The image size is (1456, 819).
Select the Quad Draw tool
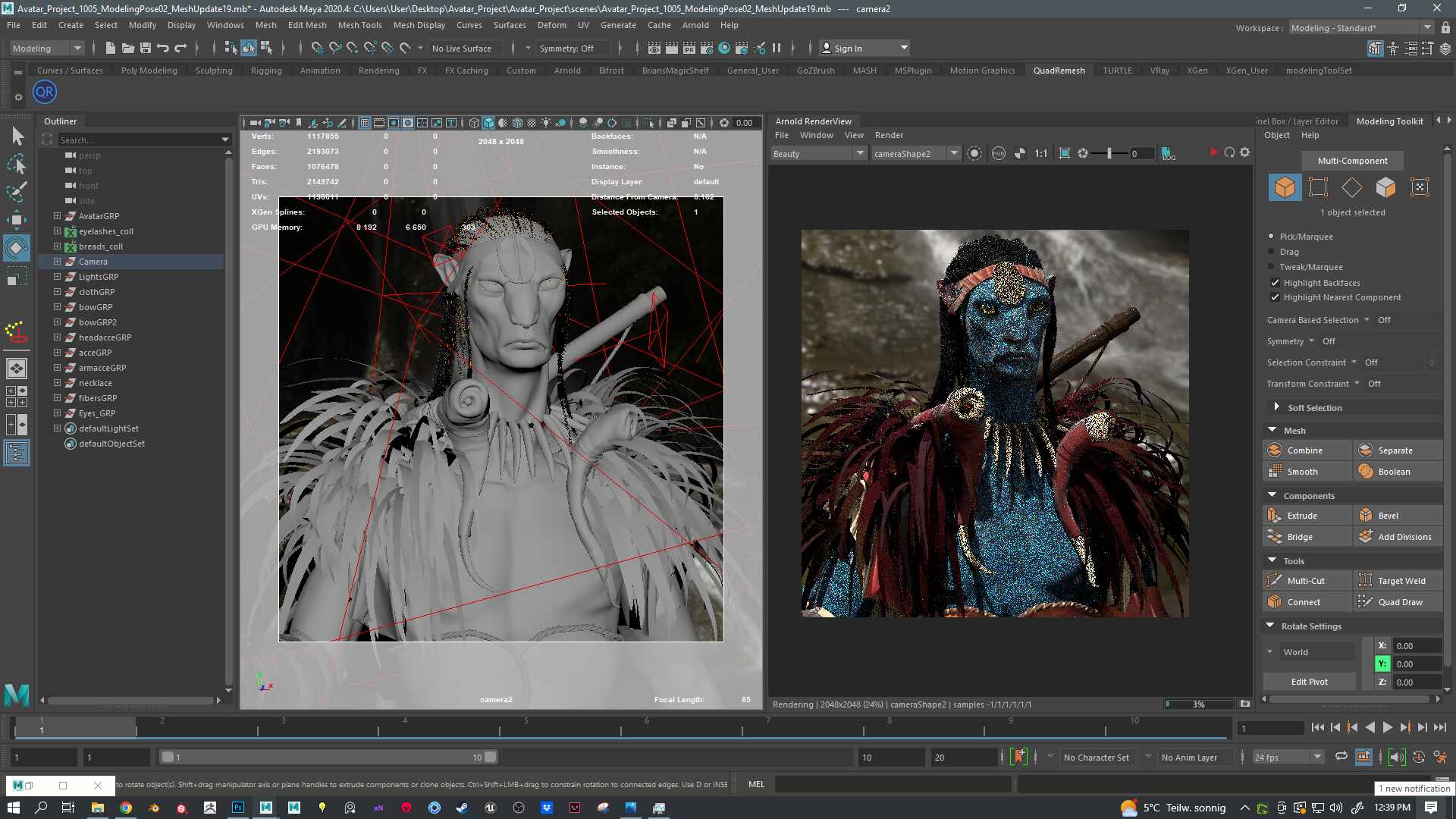(x=1398, y=602)
